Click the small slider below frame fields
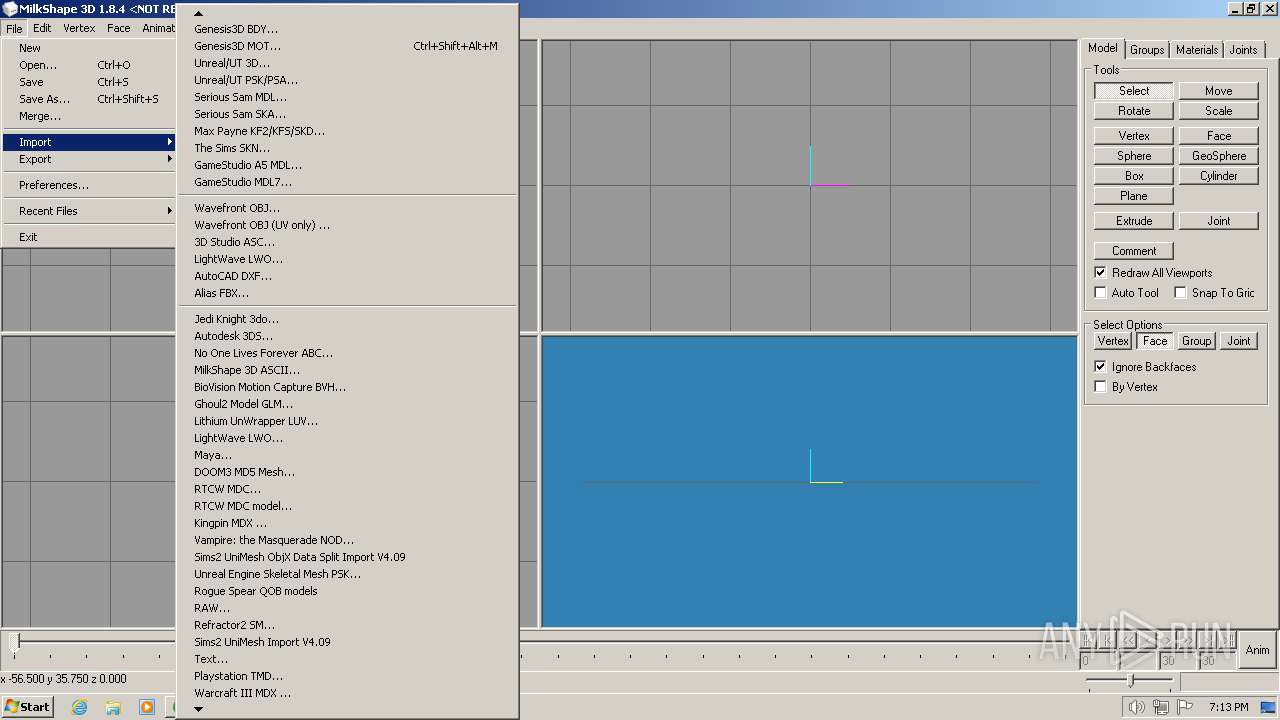 tap(1130, 681)
